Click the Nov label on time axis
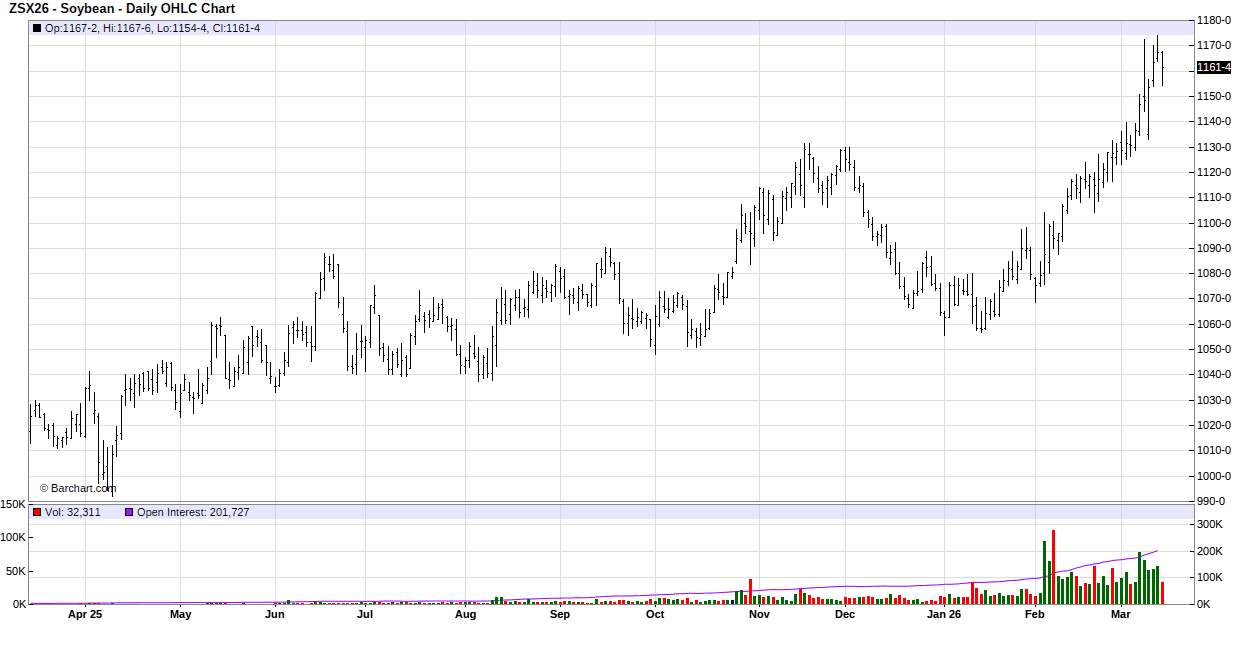 tap(759, 615)
